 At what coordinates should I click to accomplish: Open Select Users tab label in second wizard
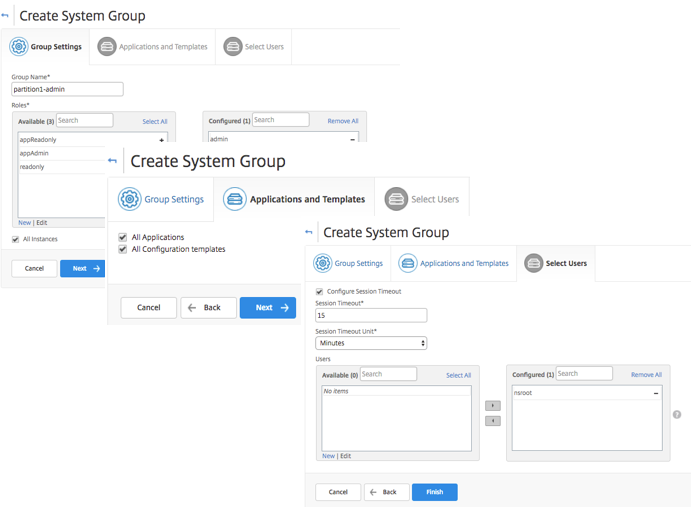[435, 199]
